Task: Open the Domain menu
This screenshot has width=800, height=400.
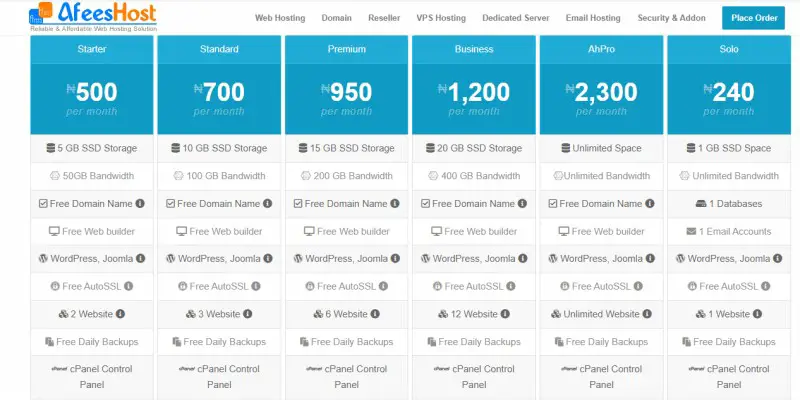Action: pos(336,18)
